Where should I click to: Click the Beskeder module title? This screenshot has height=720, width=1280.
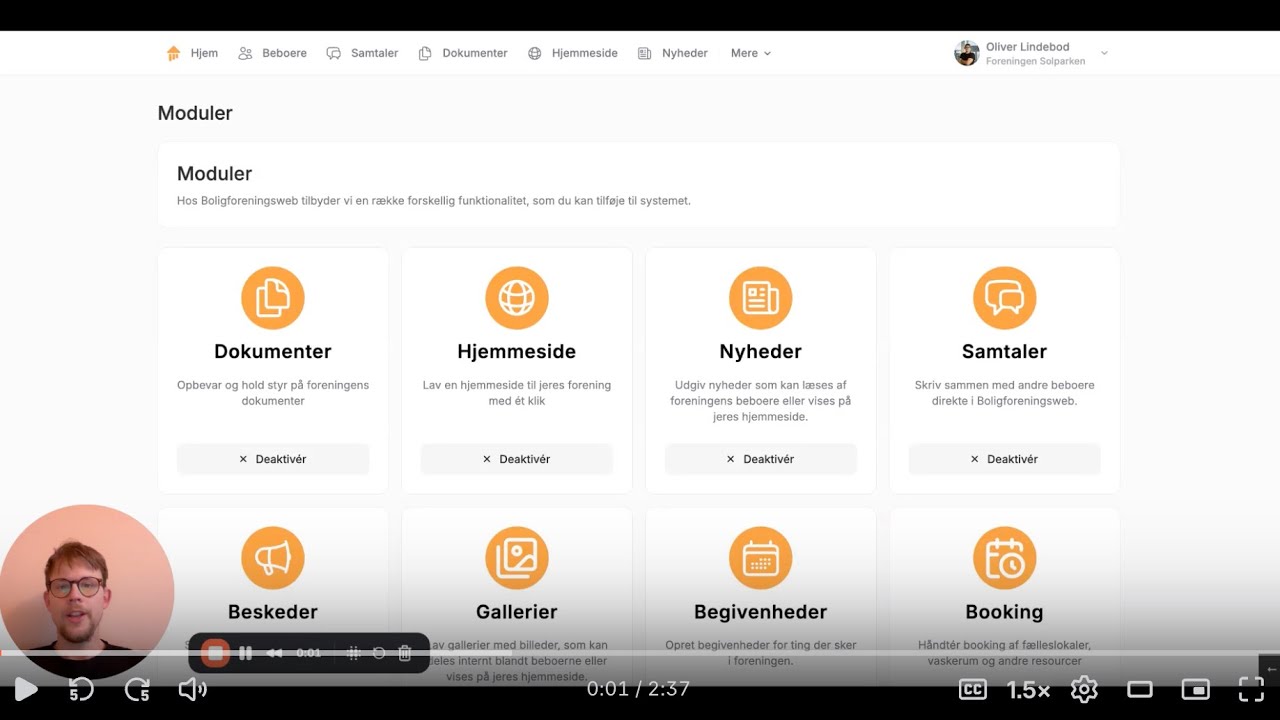click(x=273, y=612)
